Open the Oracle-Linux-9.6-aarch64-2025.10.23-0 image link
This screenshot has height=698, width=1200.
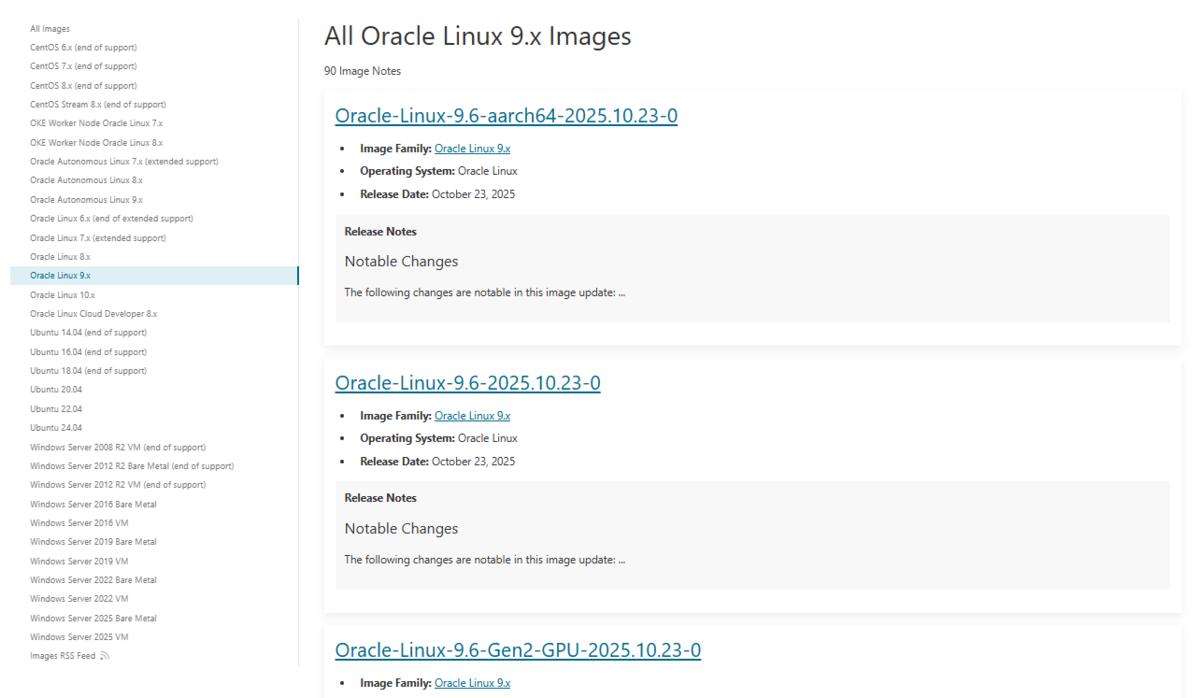506,116
